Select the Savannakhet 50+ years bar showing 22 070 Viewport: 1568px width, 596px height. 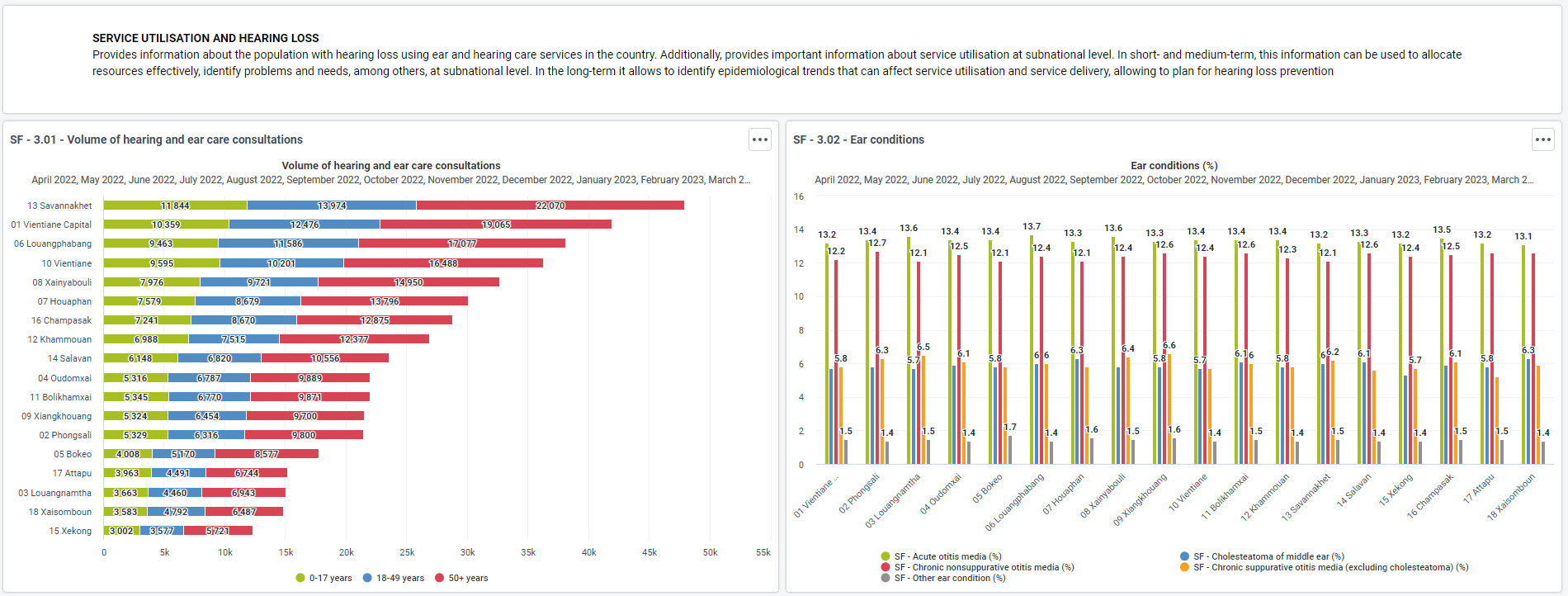click(550, 206)
